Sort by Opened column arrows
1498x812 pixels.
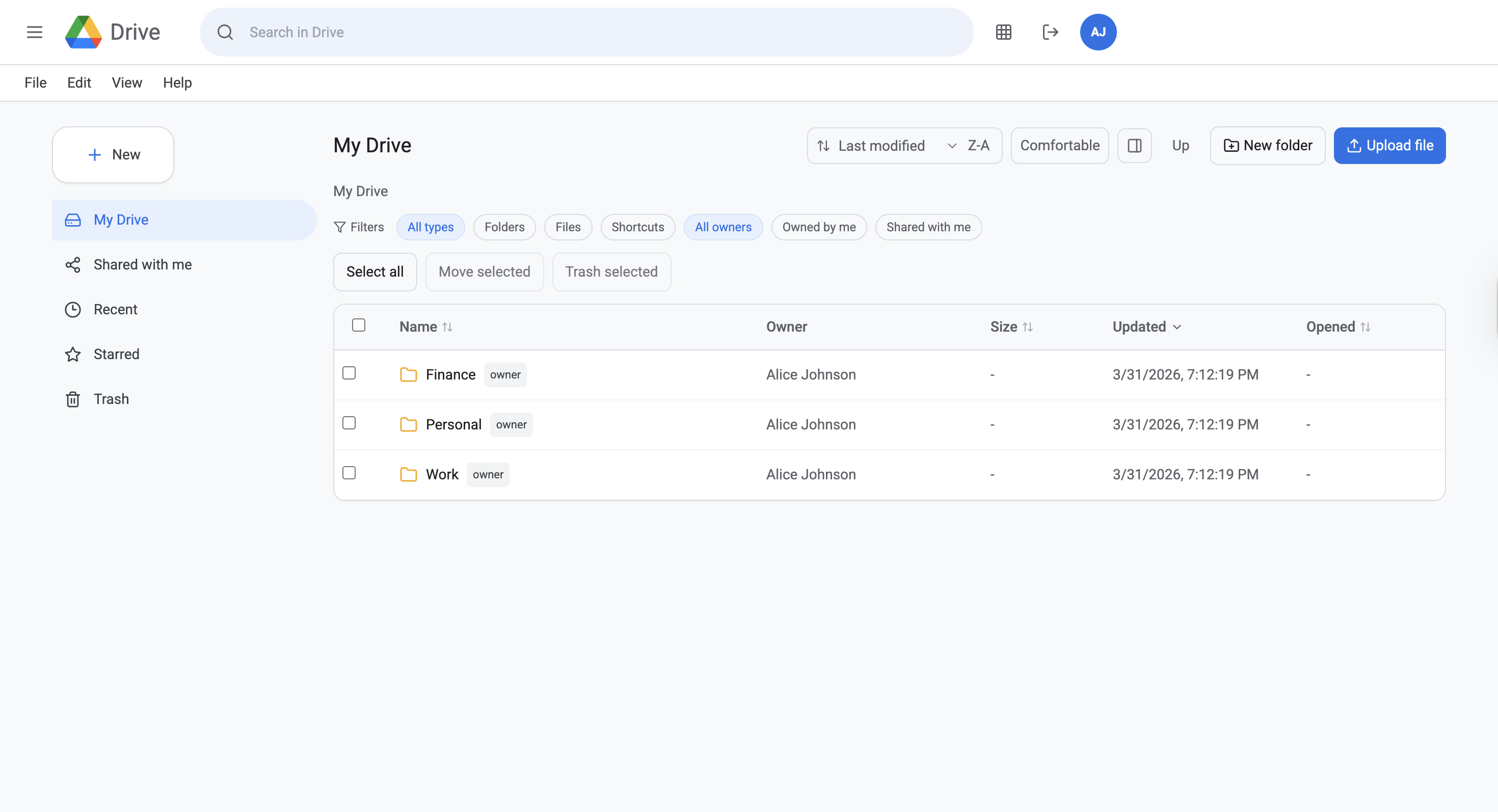(x=1366, y=327)
